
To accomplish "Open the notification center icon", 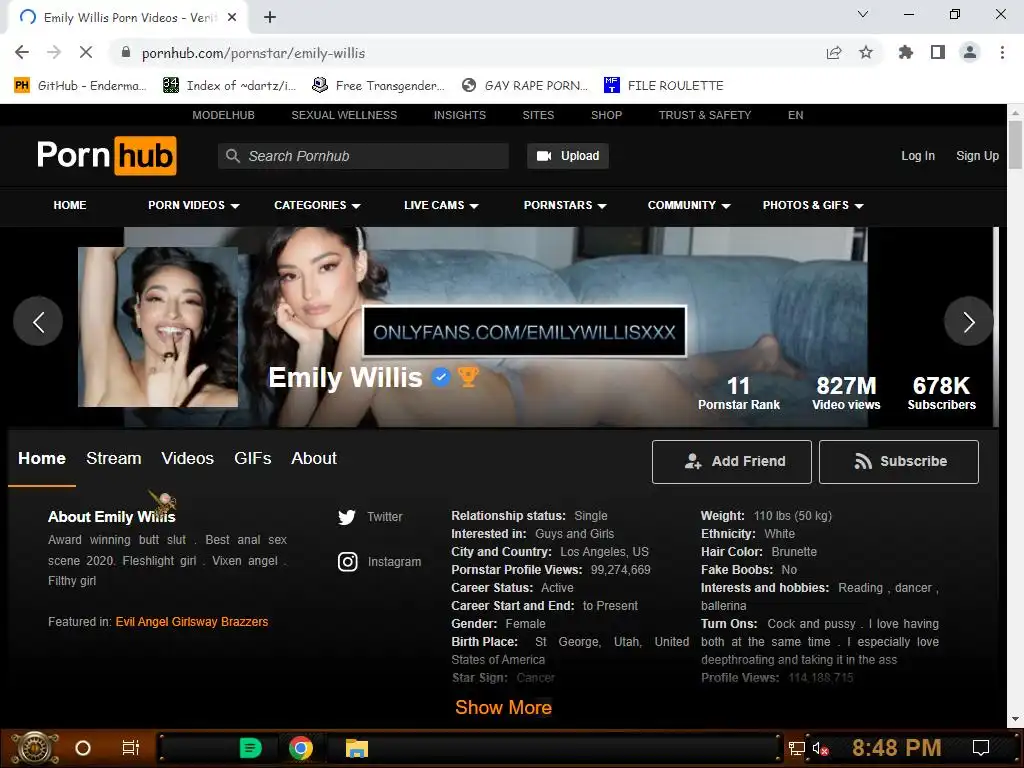I will click(981, 748).
